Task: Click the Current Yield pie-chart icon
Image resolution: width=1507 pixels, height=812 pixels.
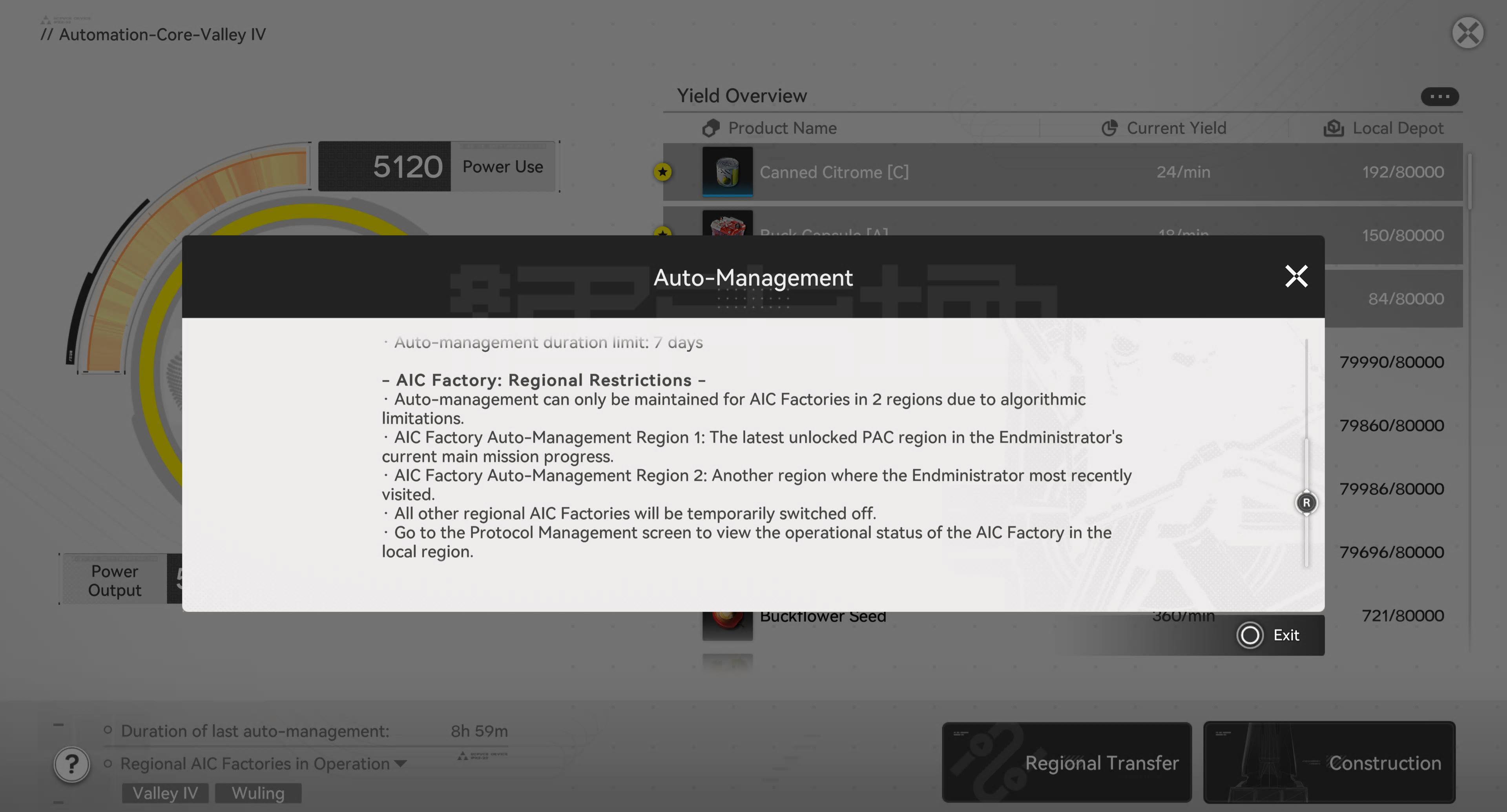Action: coord(1109,128)
